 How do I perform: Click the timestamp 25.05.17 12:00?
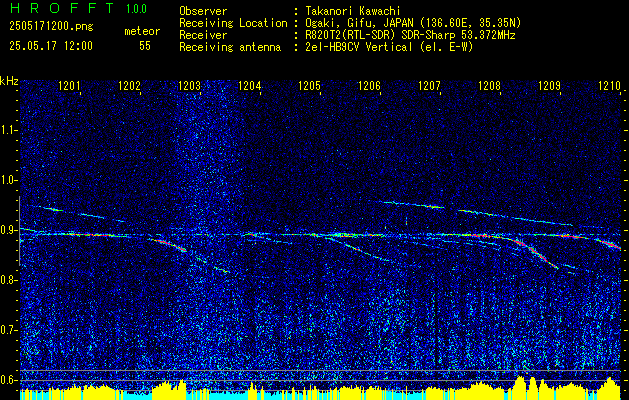point(51,46)
